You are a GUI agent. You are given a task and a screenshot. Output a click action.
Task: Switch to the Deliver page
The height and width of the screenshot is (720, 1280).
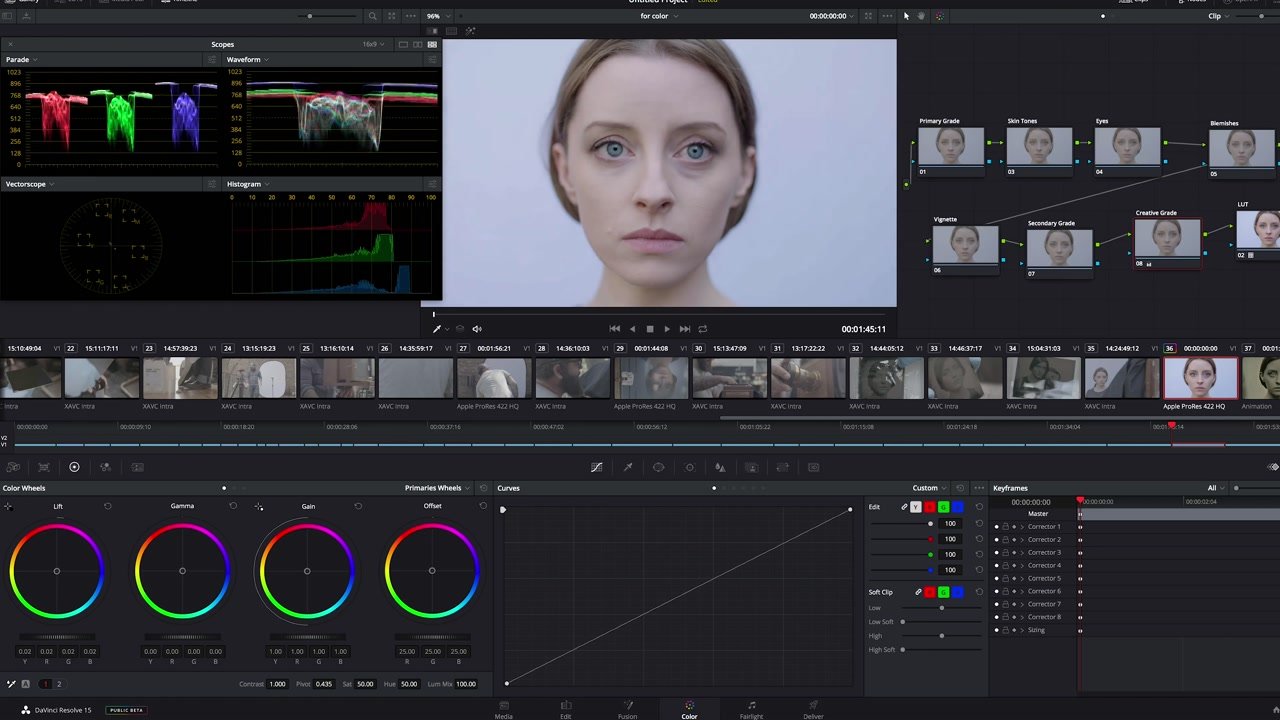(813, 710)
